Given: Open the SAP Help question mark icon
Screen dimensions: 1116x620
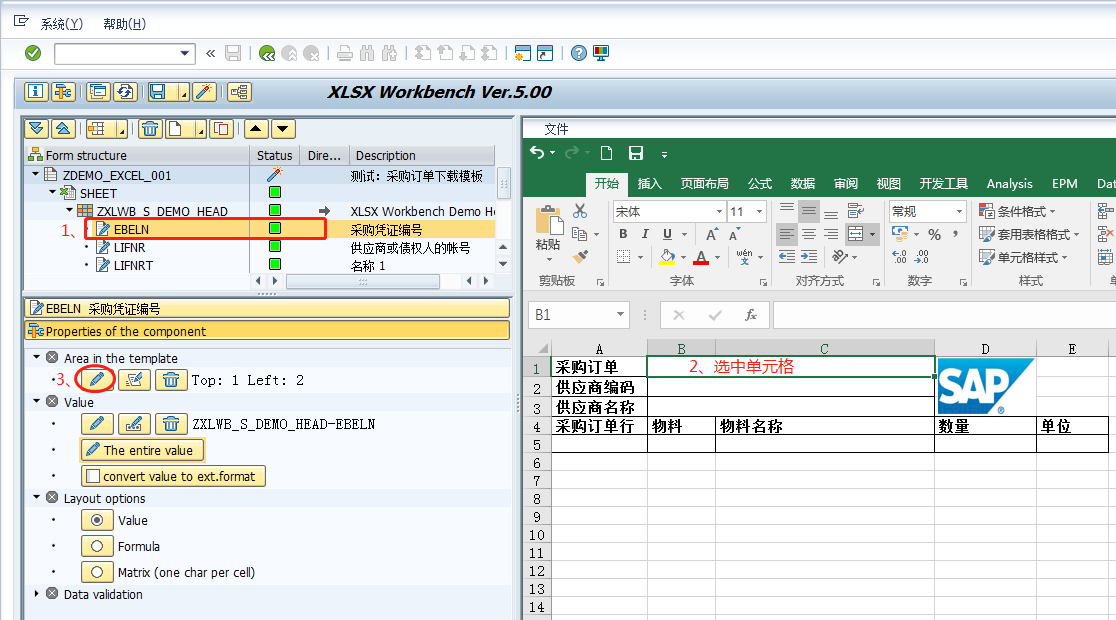Looking at the screenshot, I should click(579, 53).
